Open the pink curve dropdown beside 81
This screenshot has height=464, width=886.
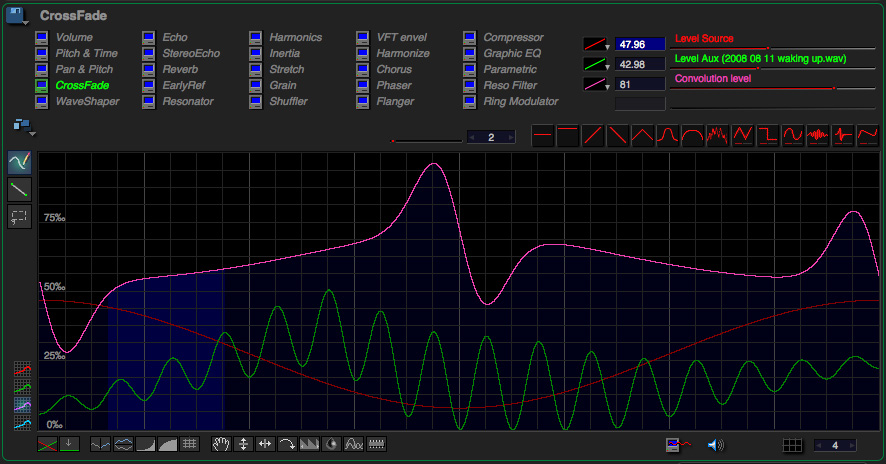(x=596, y=85)
